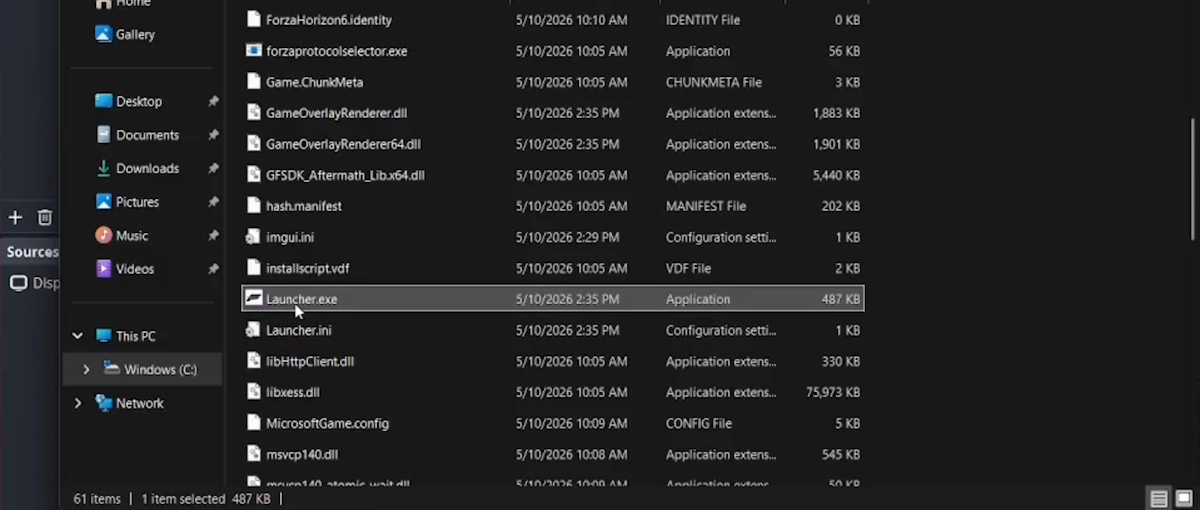Select the Display source entry
The width and height of the screenshot is (1200, 510).
(35, 283)
